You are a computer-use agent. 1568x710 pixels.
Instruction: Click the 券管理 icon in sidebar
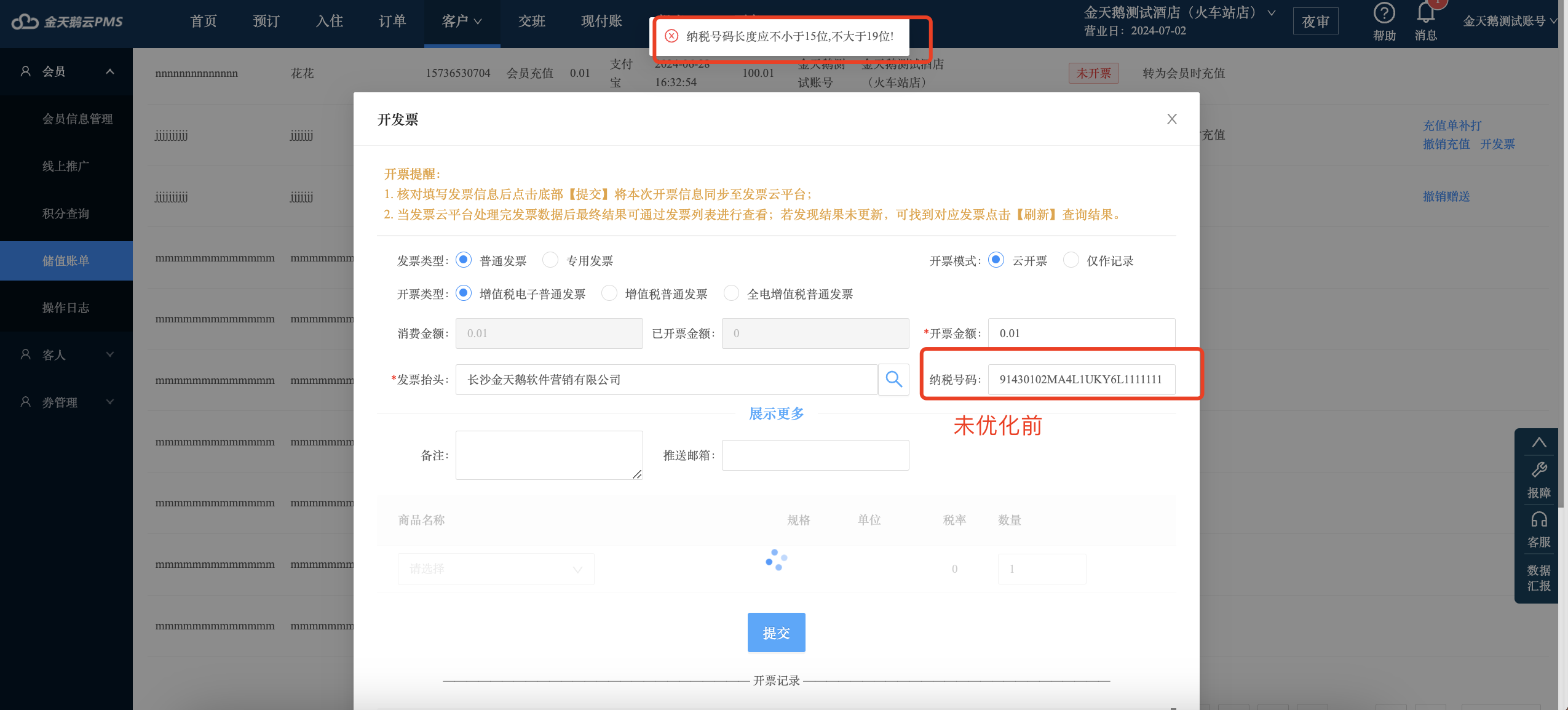(25, 402)
